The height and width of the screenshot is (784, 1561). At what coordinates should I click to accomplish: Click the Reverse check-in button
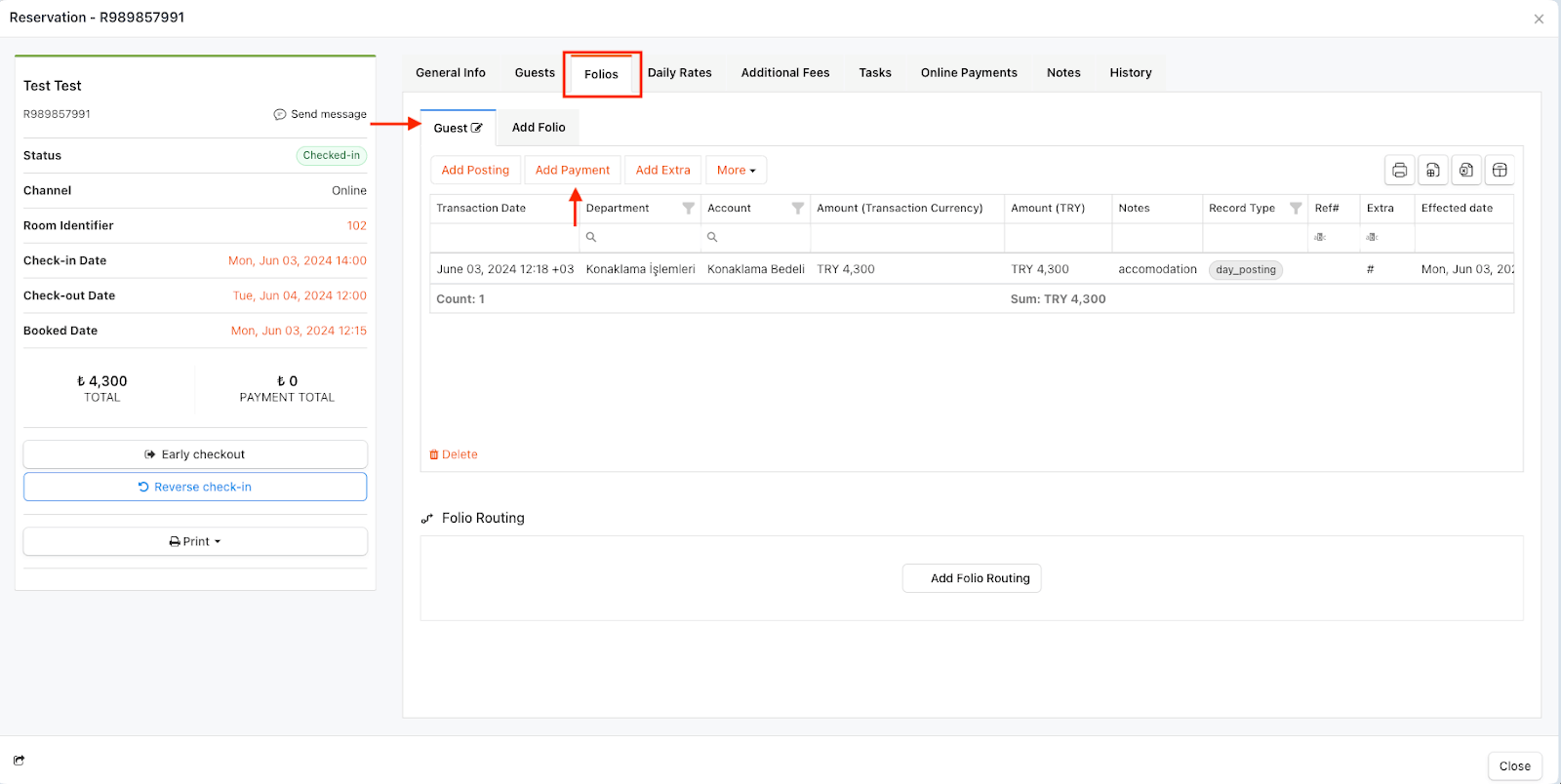pos(195,488)
